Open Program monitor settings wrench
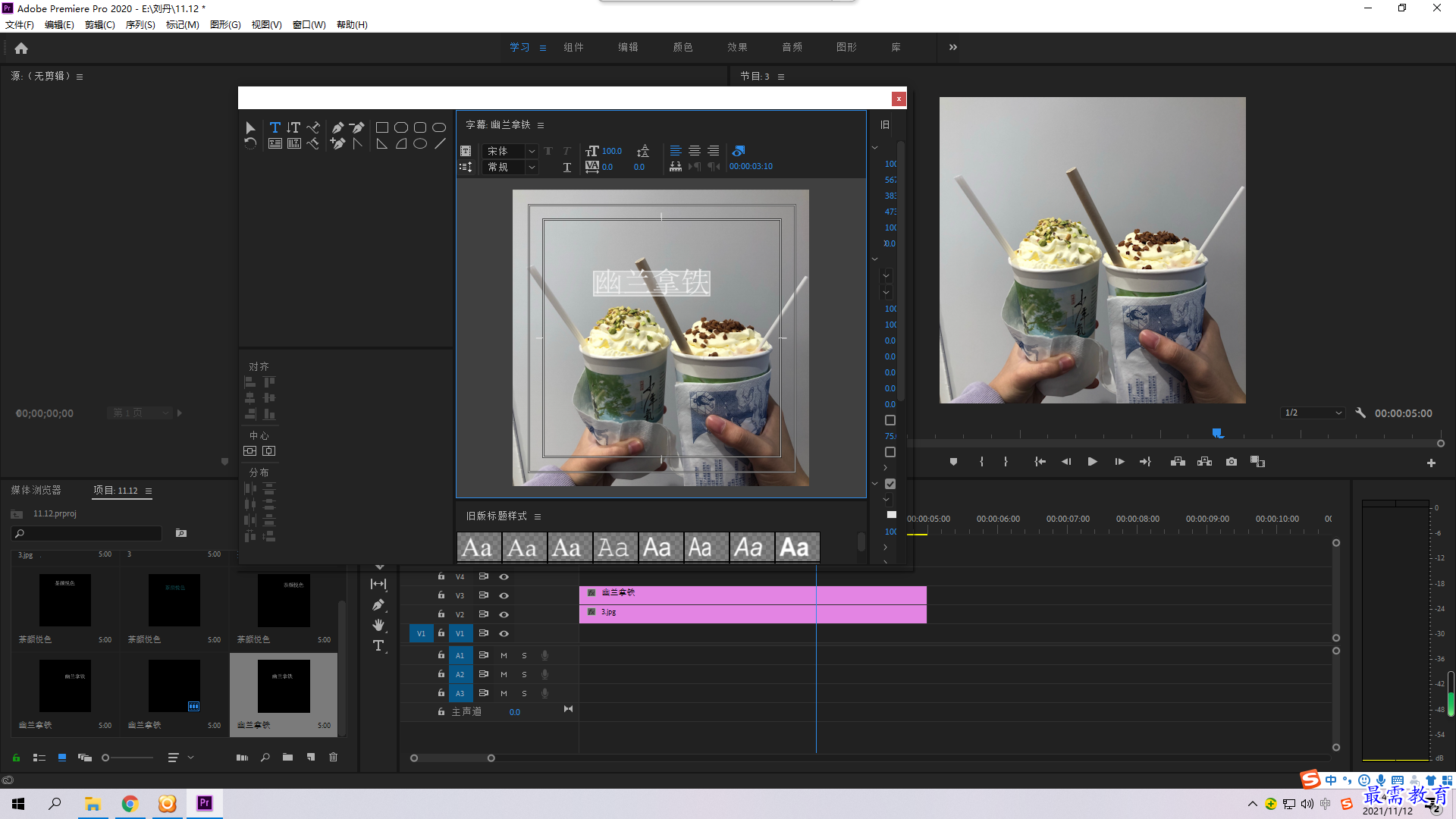Screen dimensions: 1456x819 (1360, 413)
